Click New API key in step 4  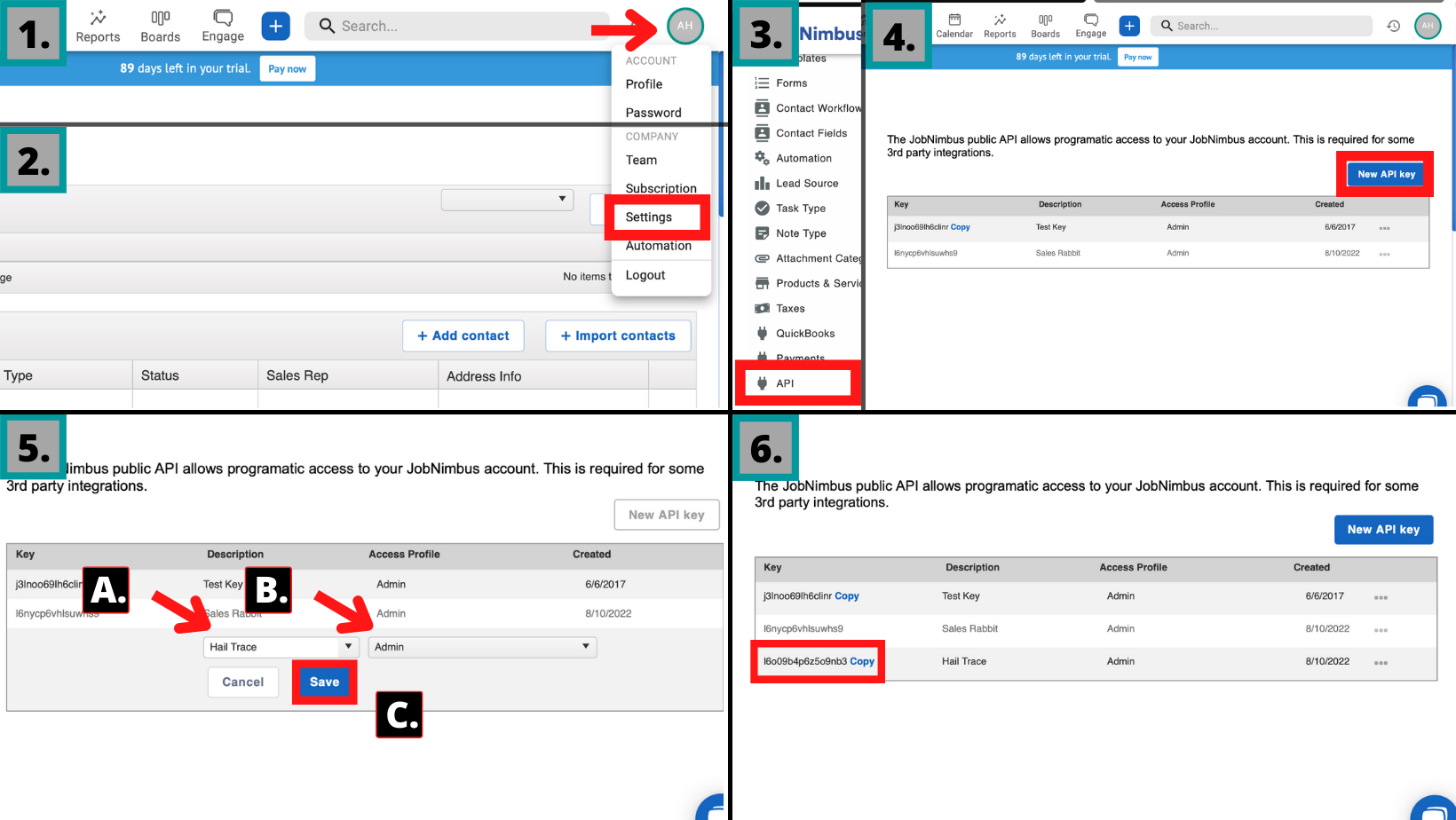(1386, 174)
